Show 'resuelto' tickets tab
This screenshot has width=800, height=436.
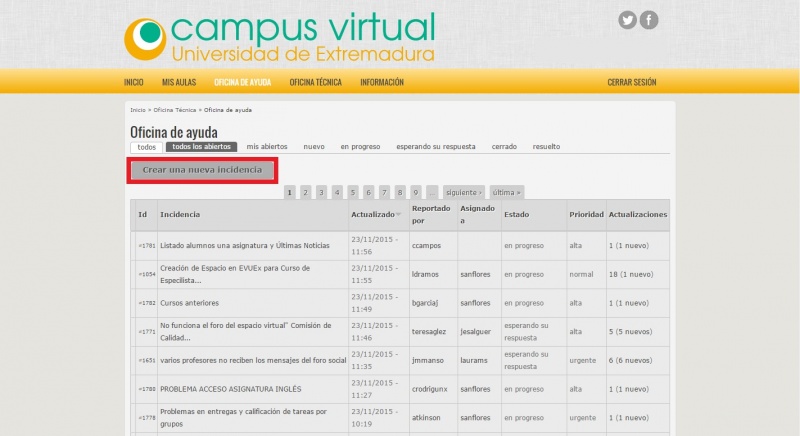point(546,147)
